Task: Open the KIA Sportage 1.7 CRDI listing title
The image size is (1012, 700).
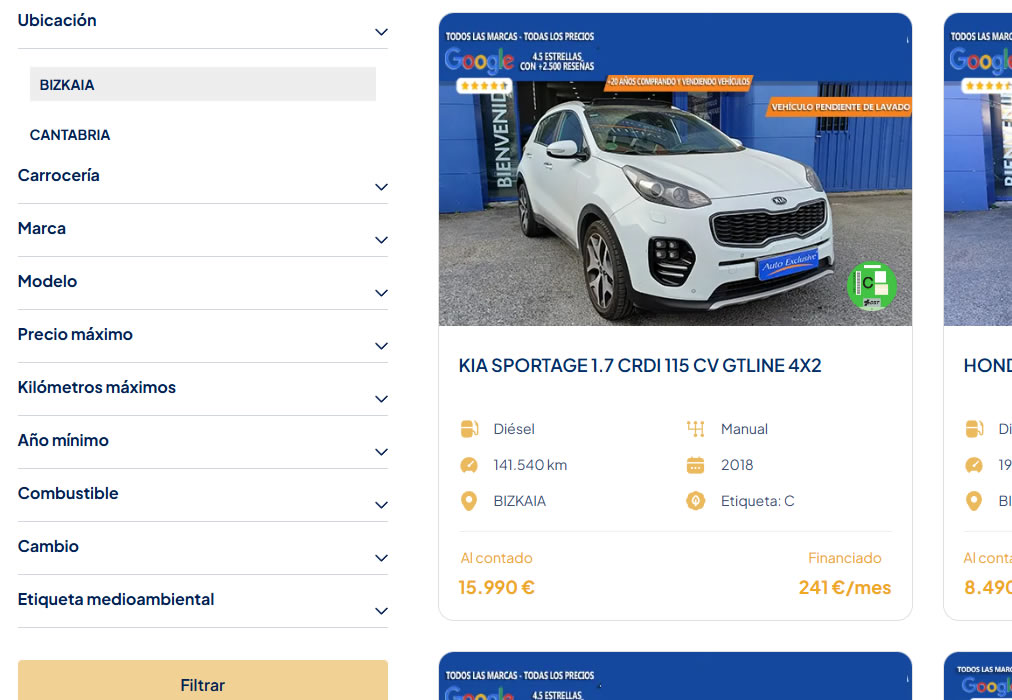Action: point(640,366)
